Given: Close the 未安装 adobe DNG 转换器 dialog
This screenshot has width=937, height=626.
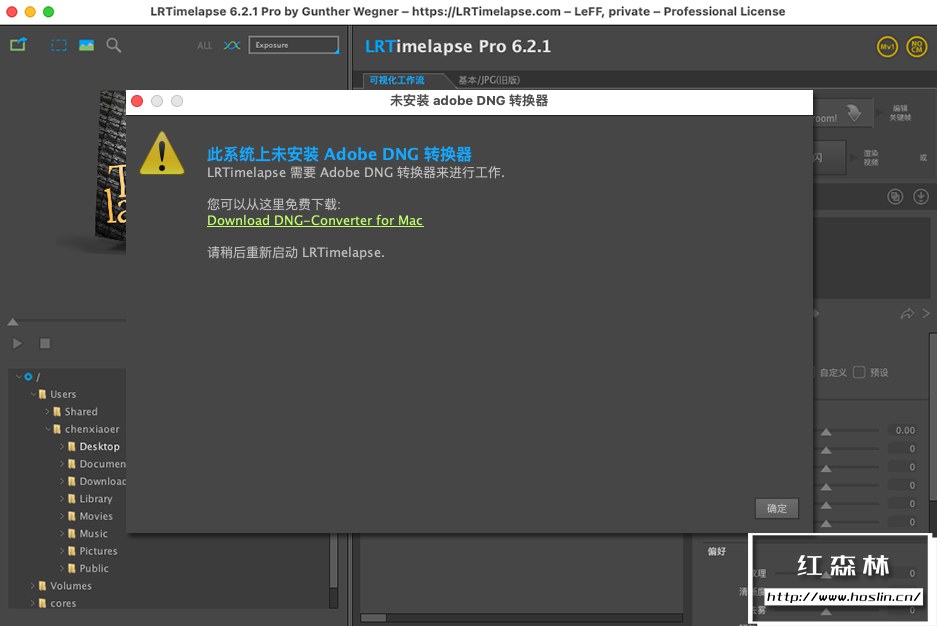Looking at the screenshot, I should coord(137,101).
